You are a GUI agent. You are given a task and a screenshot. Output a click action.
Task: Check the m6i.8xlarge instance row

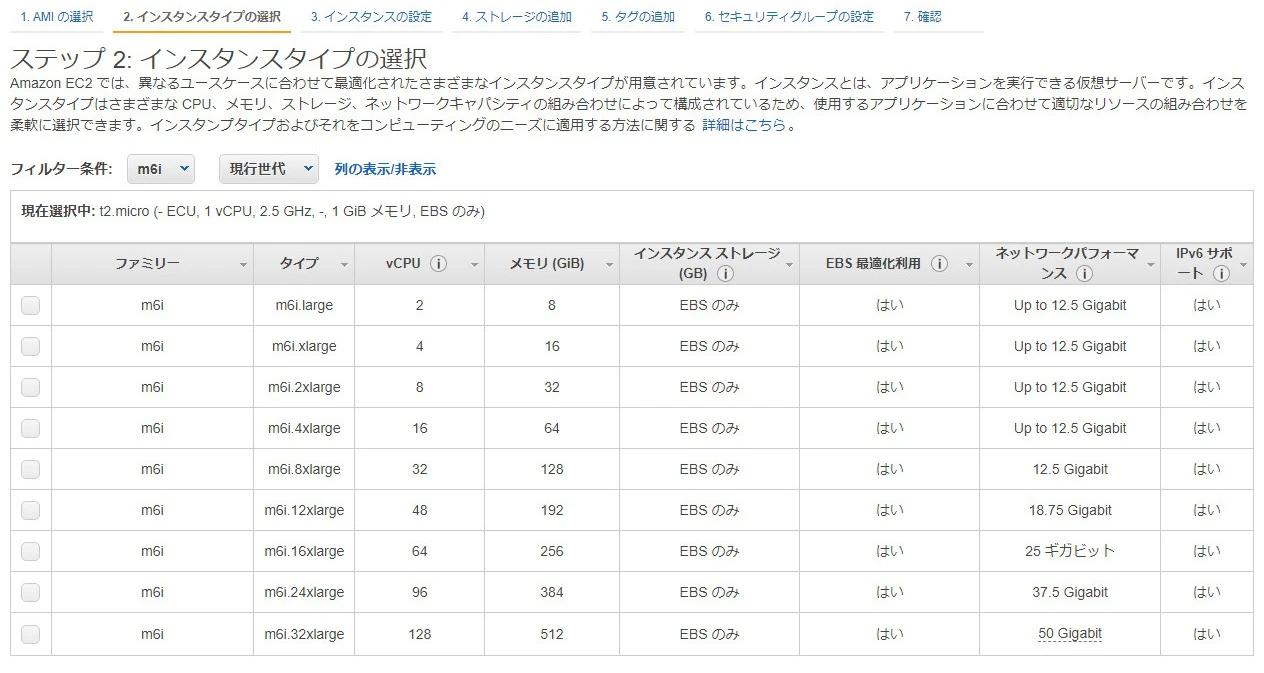[x=30, y=469]
